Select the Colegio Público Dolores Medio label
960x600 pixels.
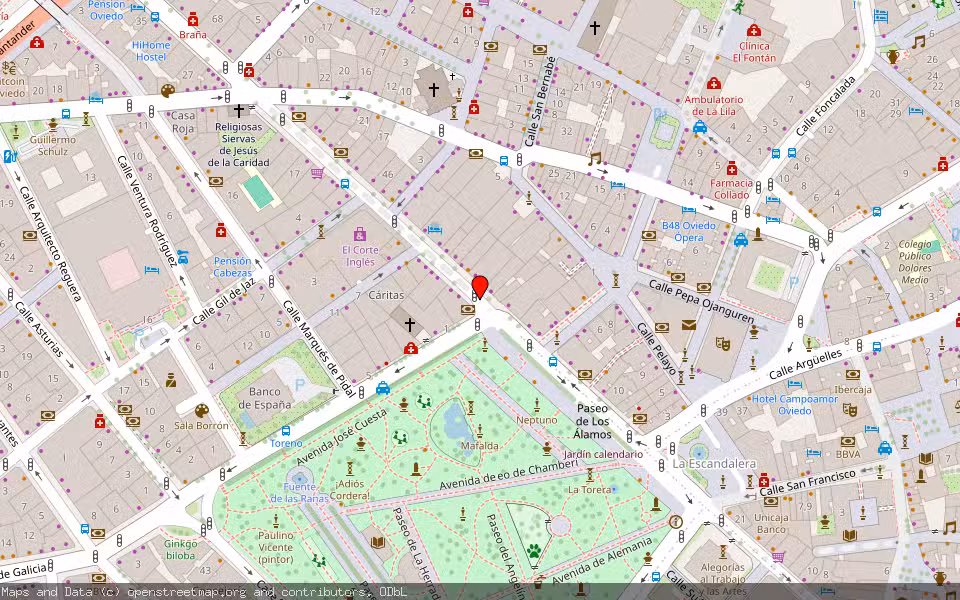coord(915,261)
